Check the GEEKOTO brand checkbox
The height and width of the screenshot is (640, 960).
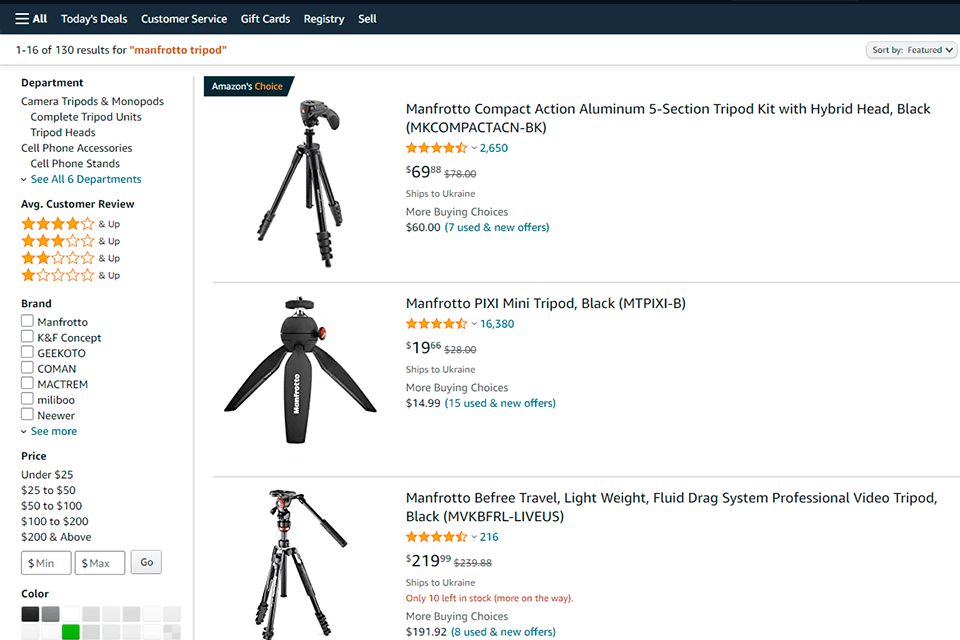pyautogui.click(x=27, y=352)
